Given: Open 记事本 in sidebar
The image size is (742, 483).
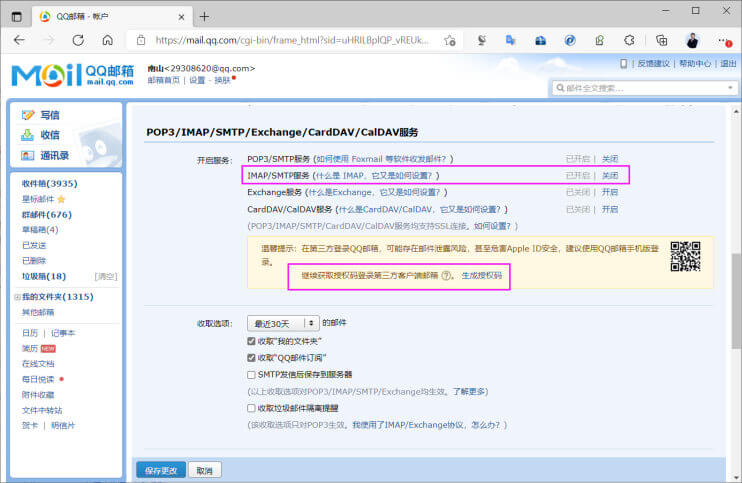Looking at the screenshot, I should click(x=63, y=333).
